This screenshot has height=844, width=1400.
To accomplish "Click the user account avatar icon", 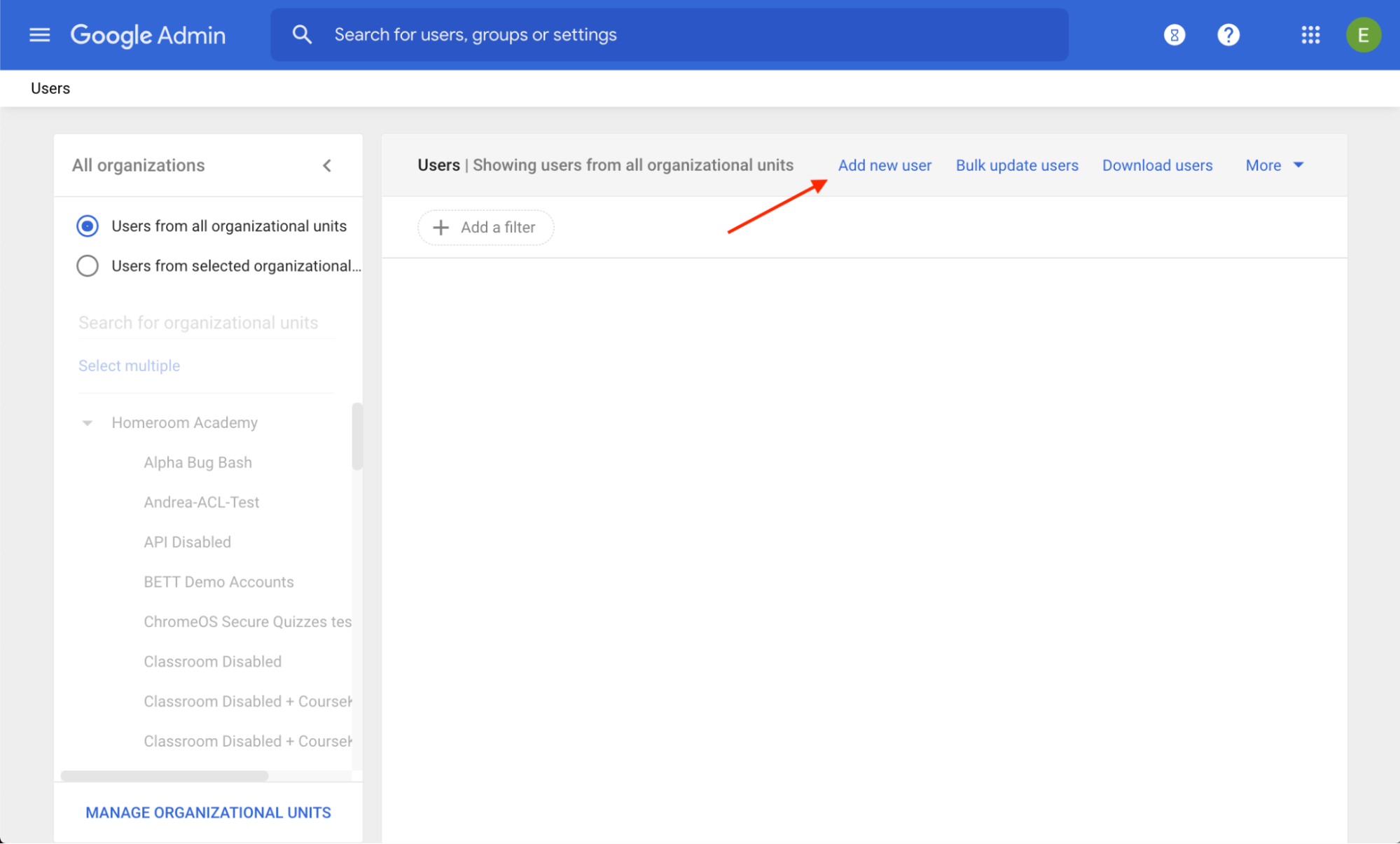I will click(1364, 35).
